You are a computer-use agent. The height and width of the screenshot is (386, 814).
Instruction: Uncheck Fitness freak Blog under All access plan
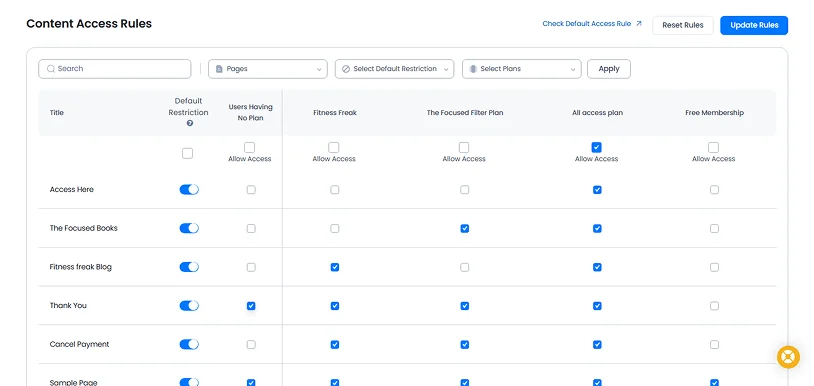pyautogui.click(x=597, y=267)
